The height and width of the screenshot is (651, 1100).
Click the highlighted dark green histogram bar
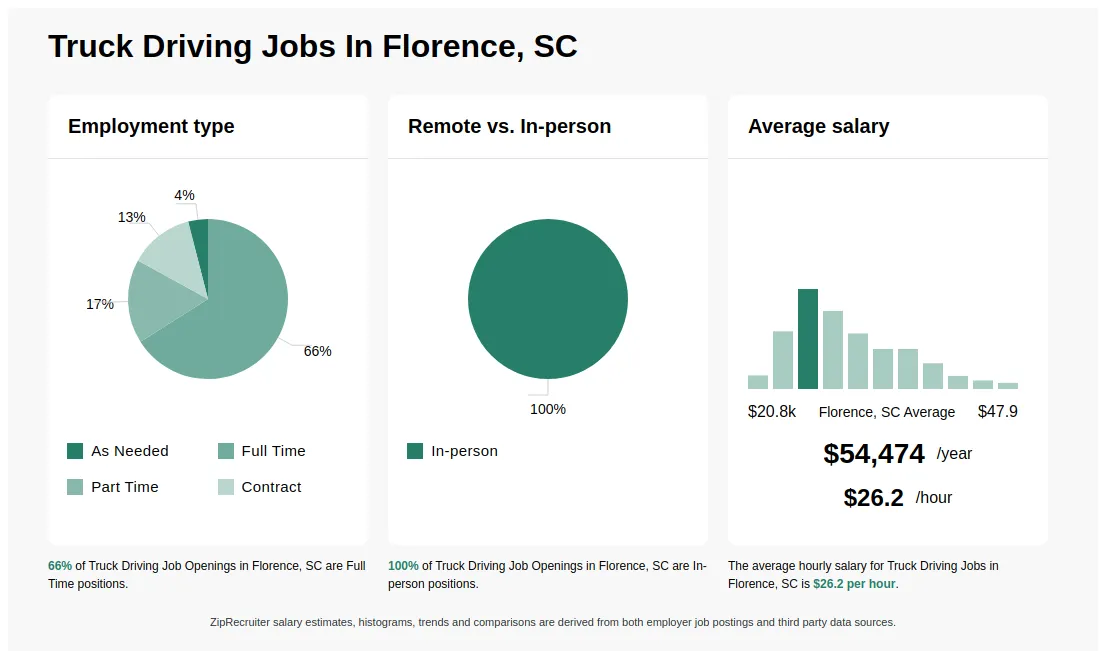tap(808, 339)
